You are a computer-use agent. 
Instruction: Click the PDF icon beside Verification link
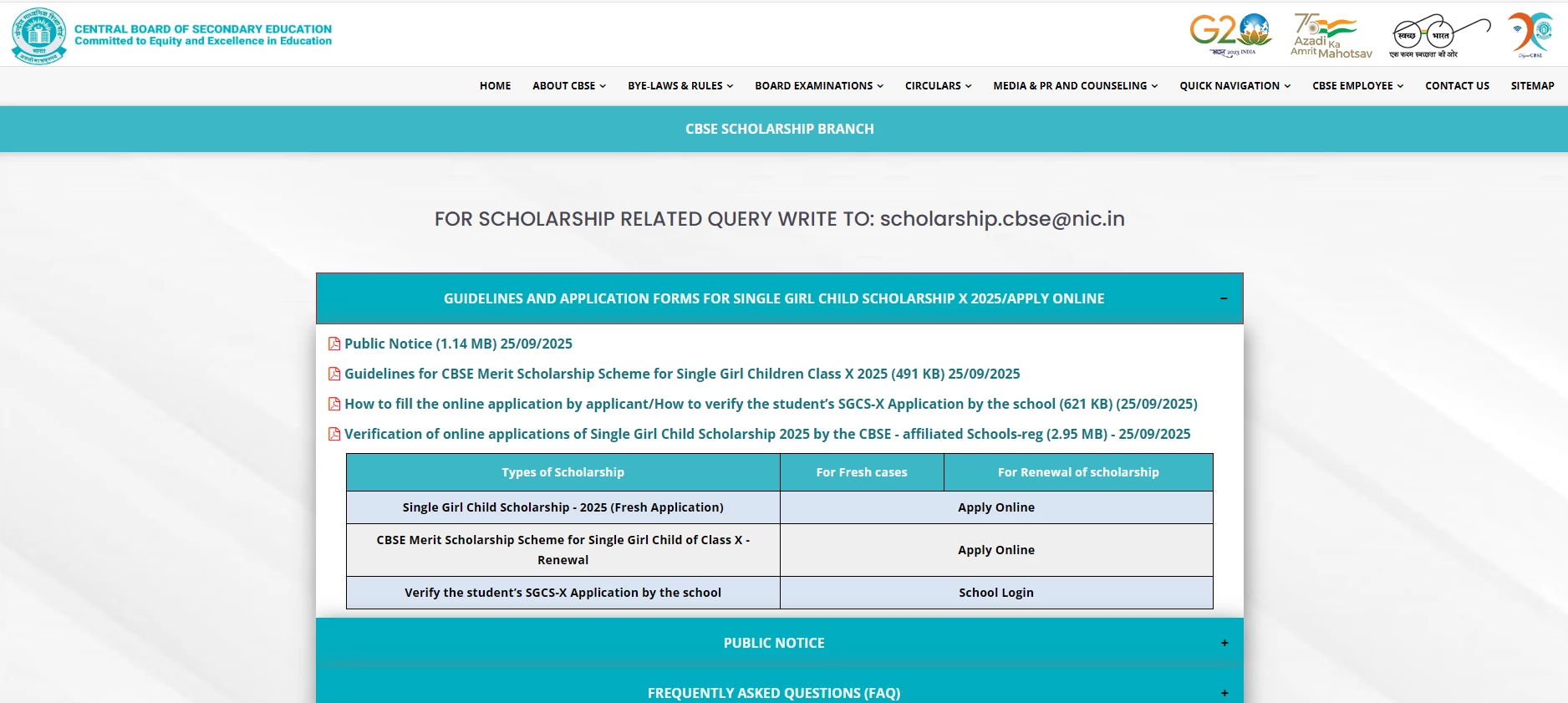(334, 434)
